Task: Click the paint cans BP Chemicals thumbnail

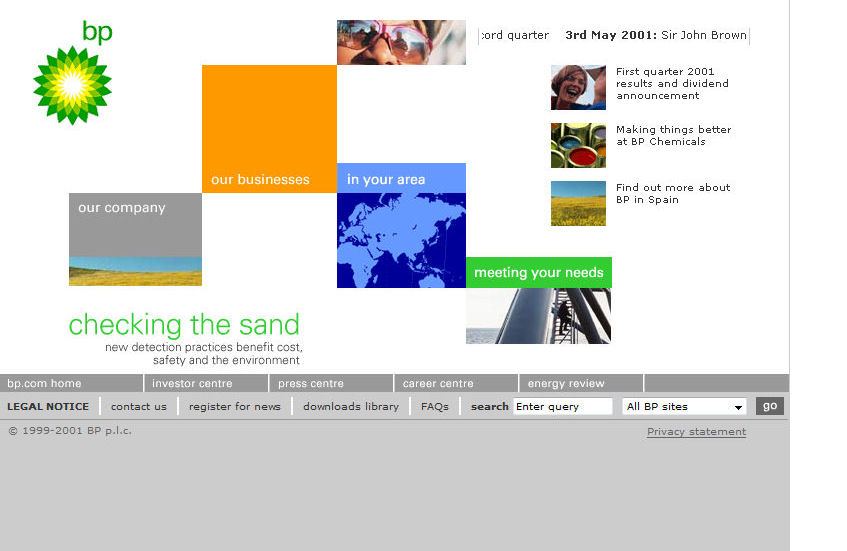Action: click(578, 145)
